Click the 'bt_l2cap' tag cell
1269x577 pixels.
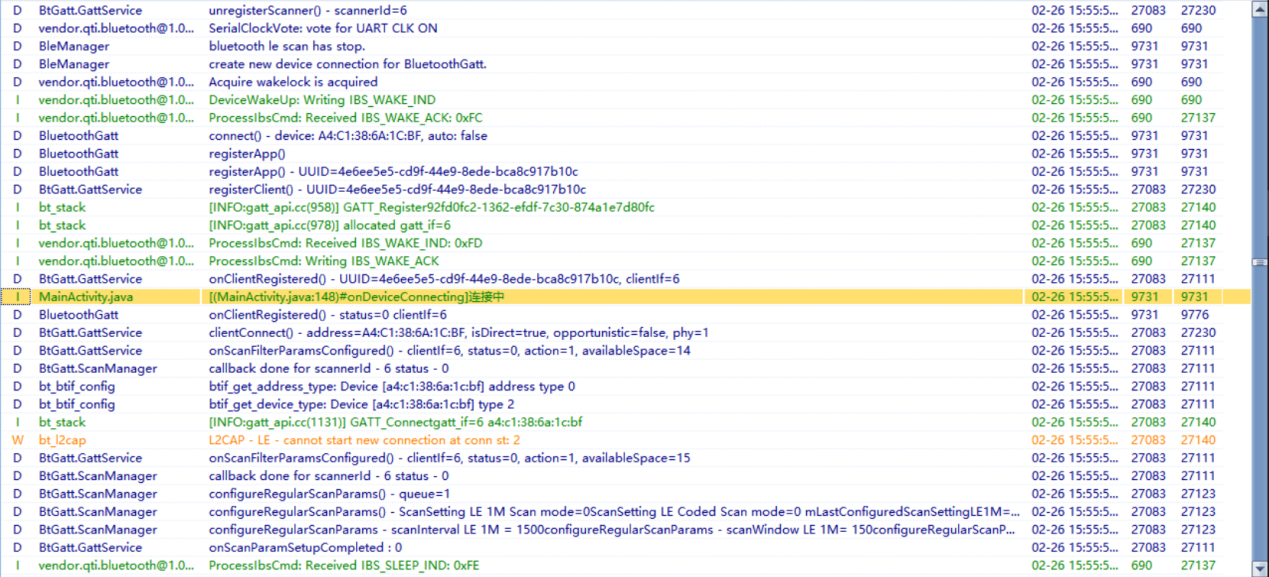pos(63,441)
